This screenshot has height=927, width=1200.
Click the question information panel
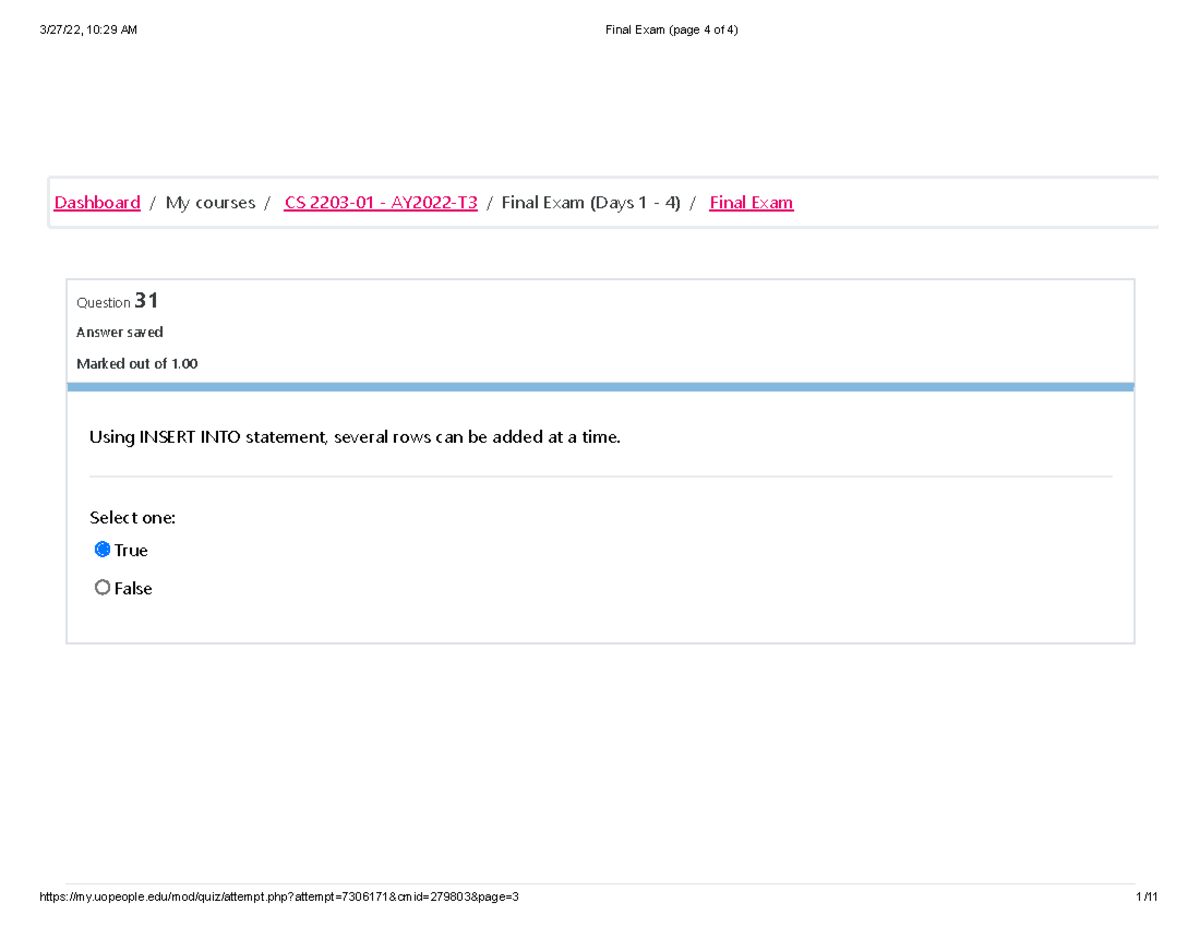coord(600,330)
